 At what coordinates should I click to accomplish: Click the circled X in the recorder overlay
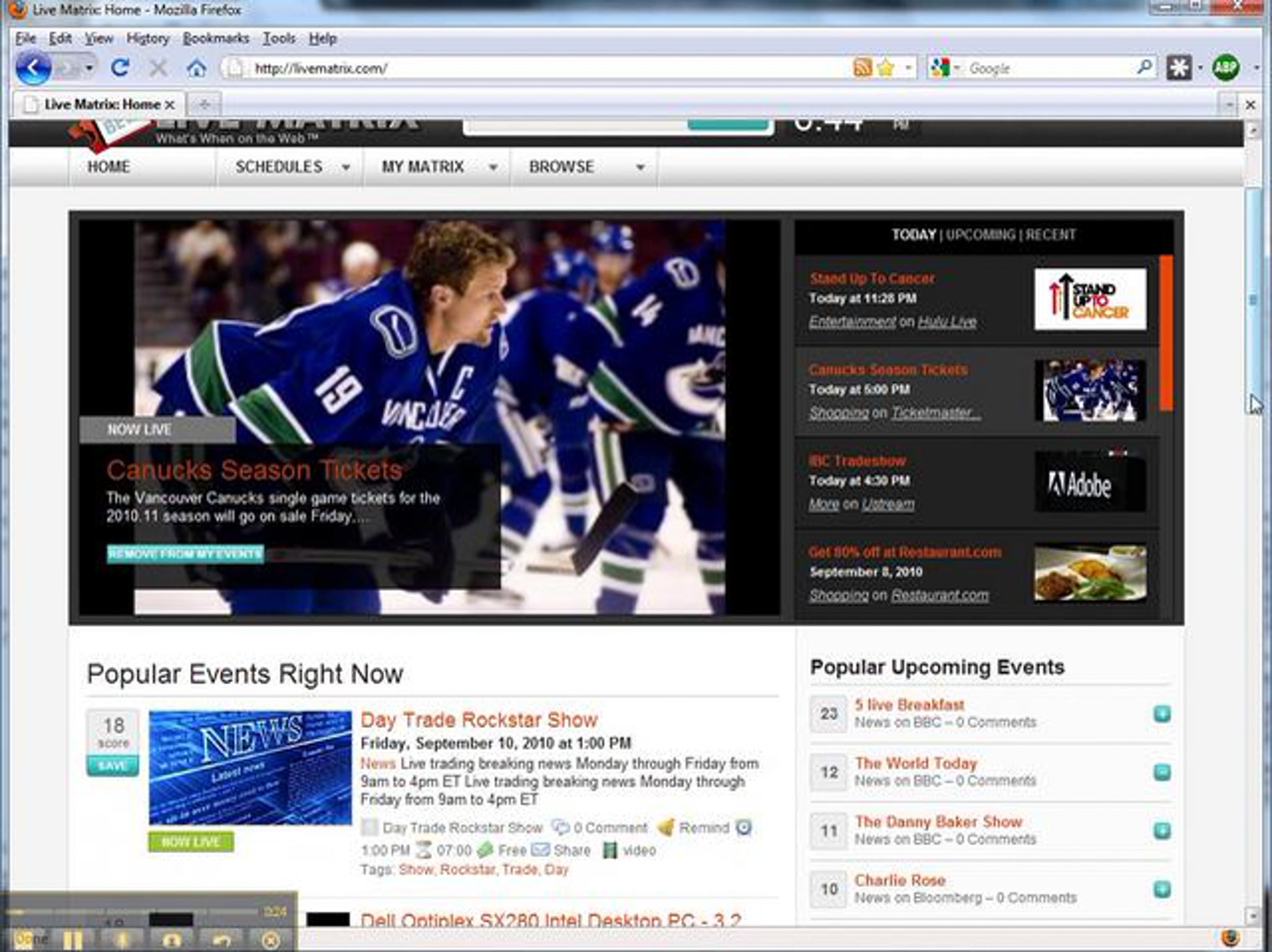point(271,941)
